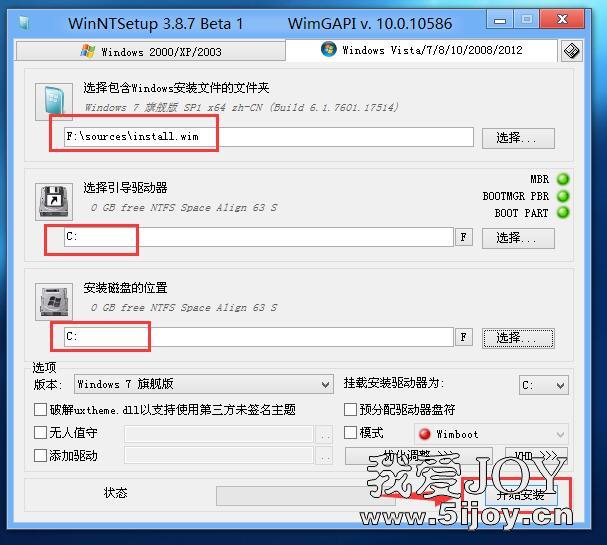Click the MBR green status light
Image resolution: width=607 pixels, height=545 pixels.
(563, 179)
